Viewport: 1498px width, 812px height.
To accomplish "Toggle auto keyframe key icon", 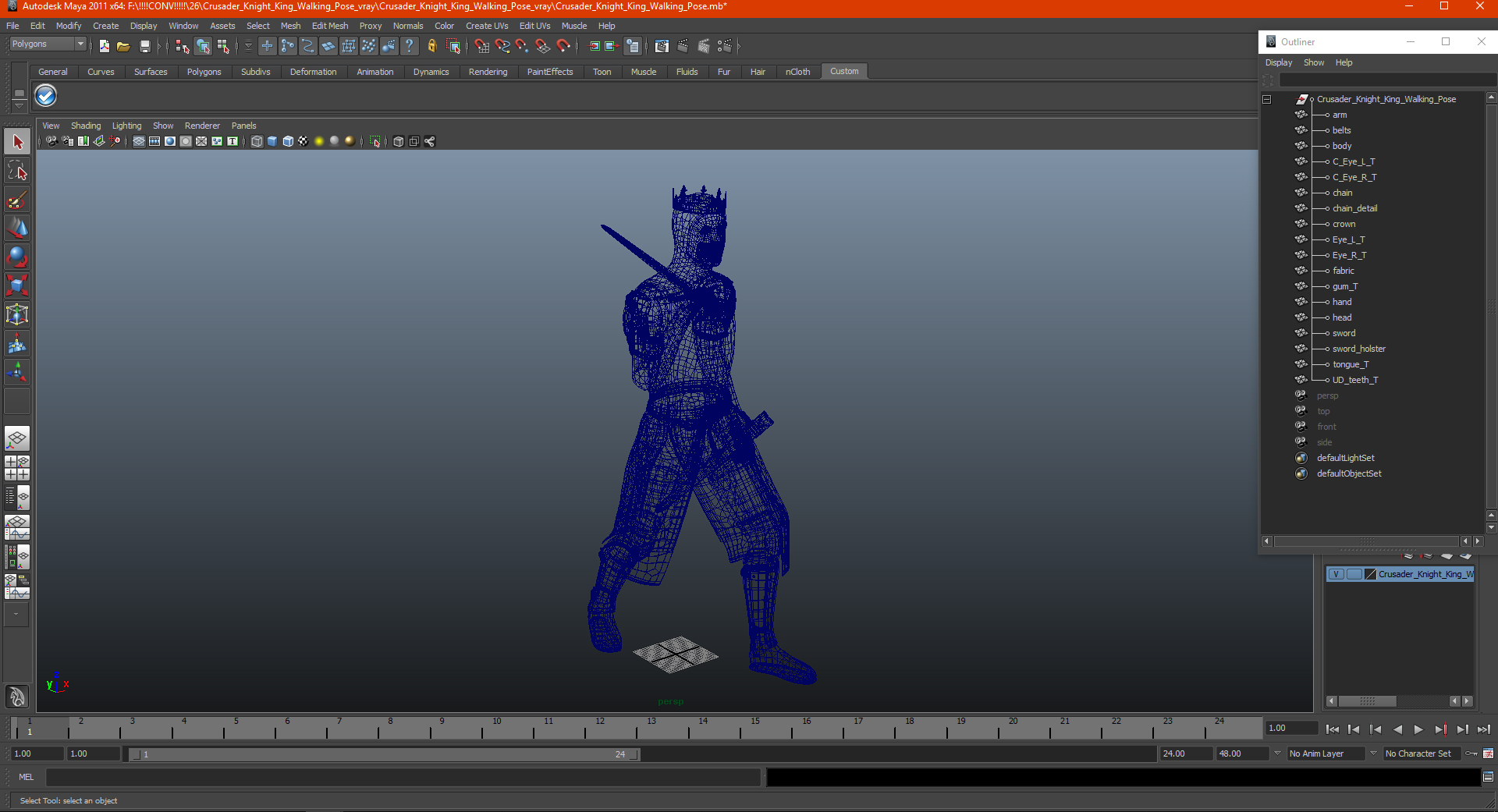I will click(x=1471, y=753).
